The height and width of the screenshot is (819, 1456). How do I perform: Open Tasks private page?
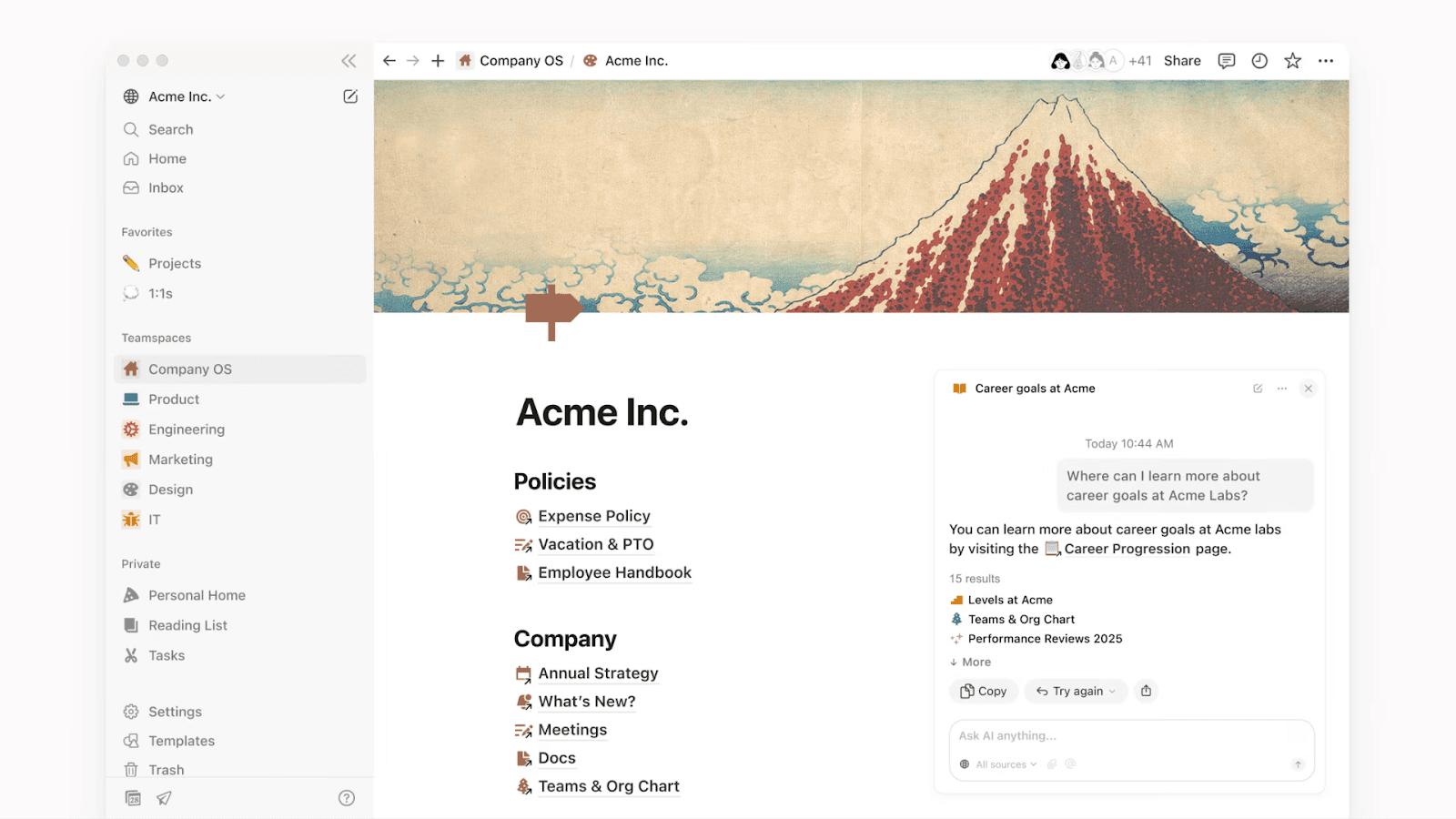pos(239,655)
